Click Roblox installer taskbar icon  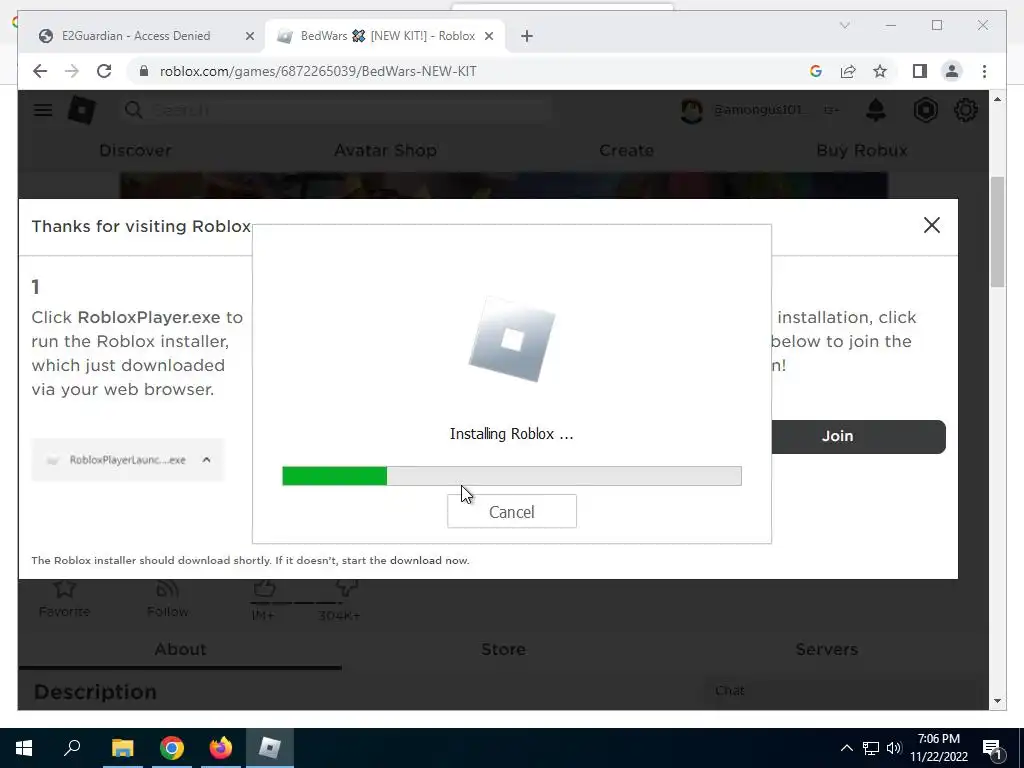270,748
